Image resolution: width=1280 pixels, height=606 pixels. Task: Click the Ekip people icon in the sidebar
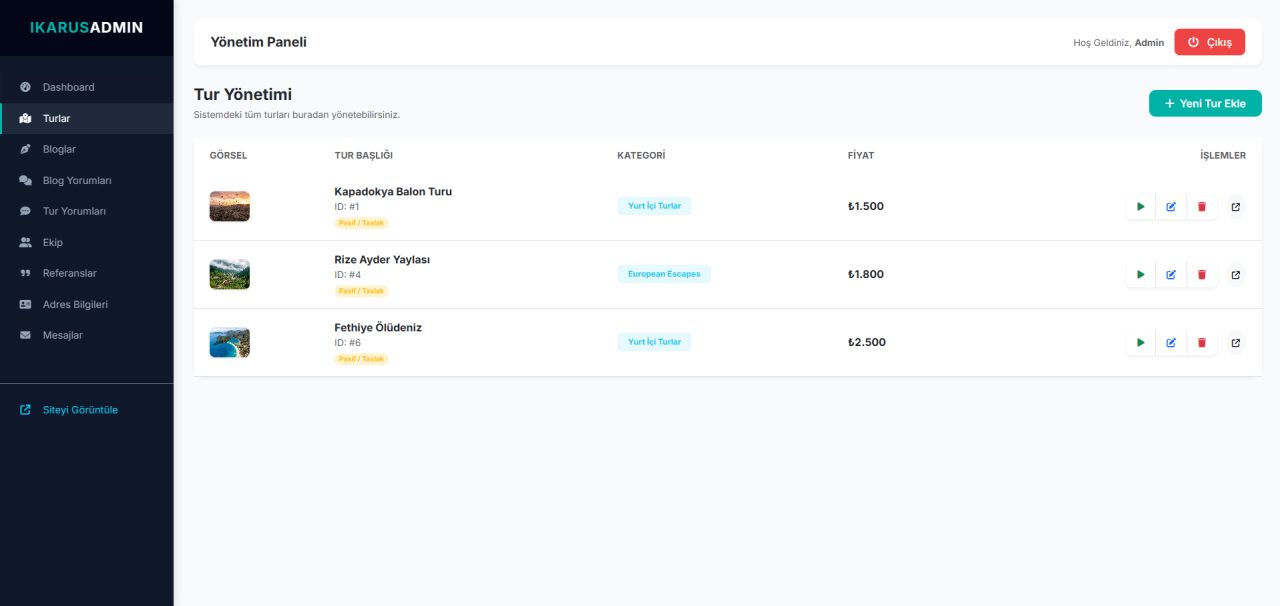(x=25, y=242)
